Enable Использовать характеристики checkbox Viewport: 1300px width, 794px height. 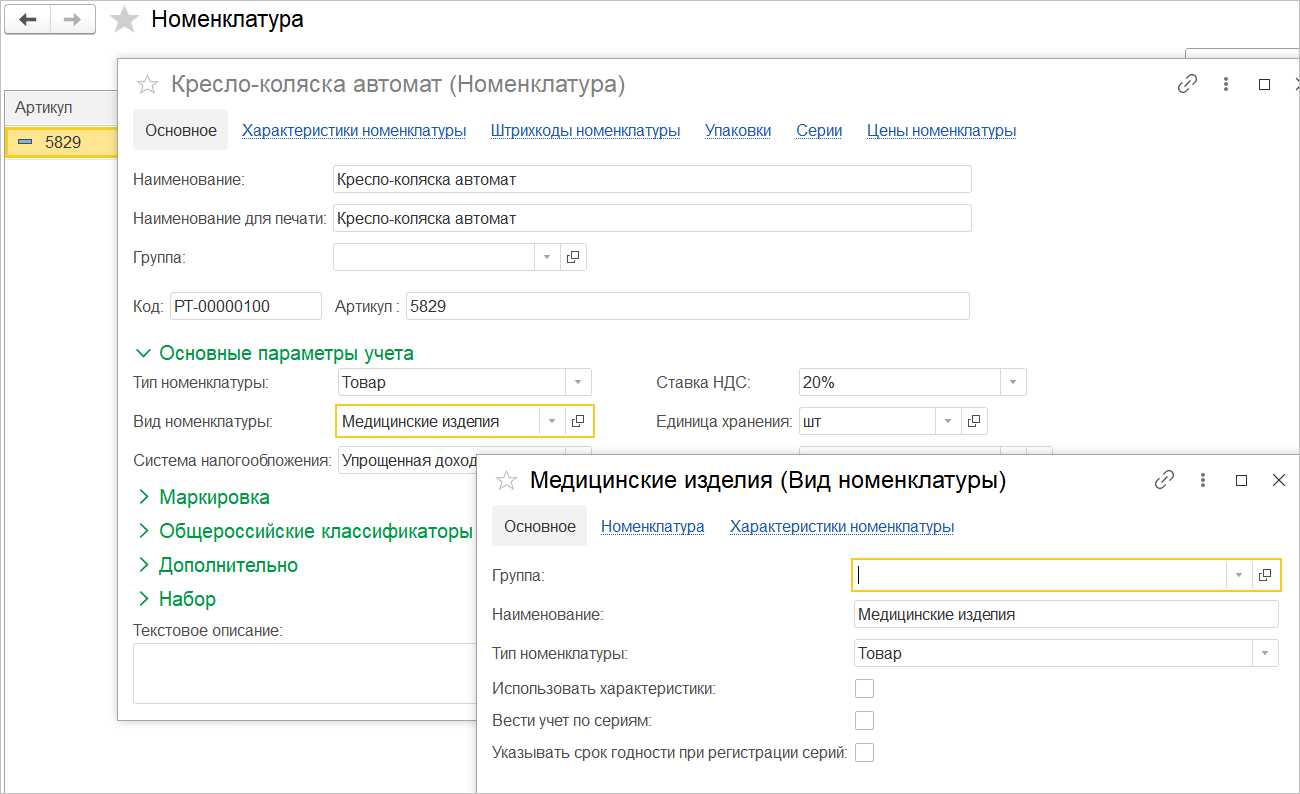point(864,688)
